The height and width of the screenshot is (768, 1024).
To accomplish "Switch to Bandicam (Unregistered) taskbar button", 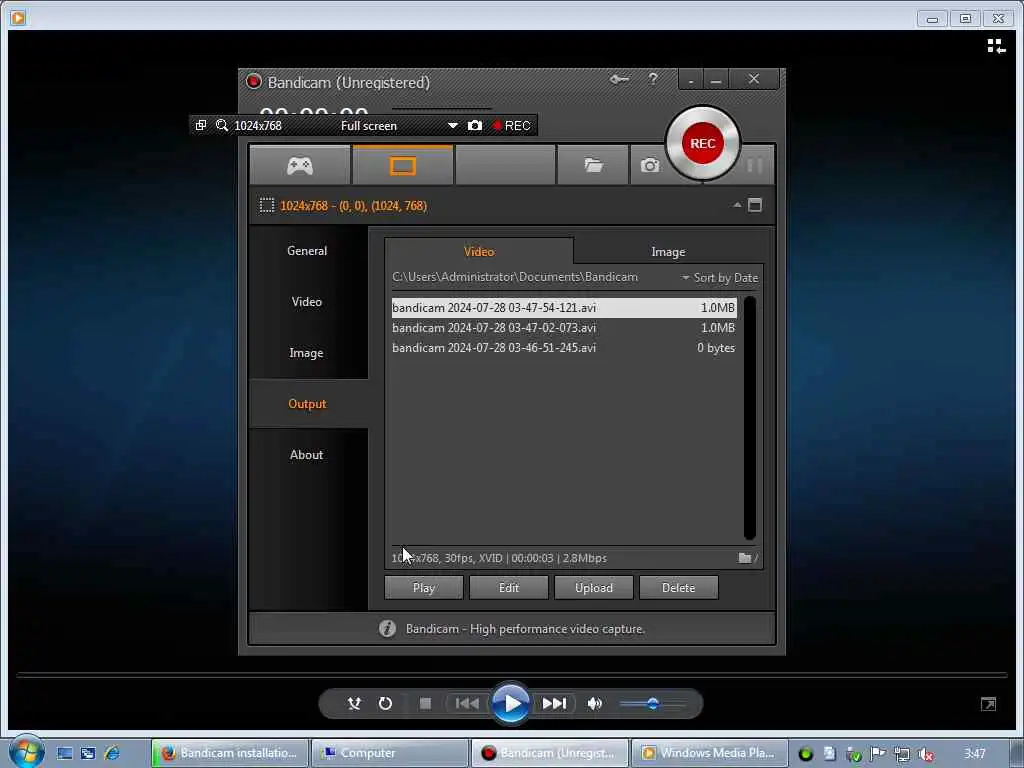I will (550, 753).
